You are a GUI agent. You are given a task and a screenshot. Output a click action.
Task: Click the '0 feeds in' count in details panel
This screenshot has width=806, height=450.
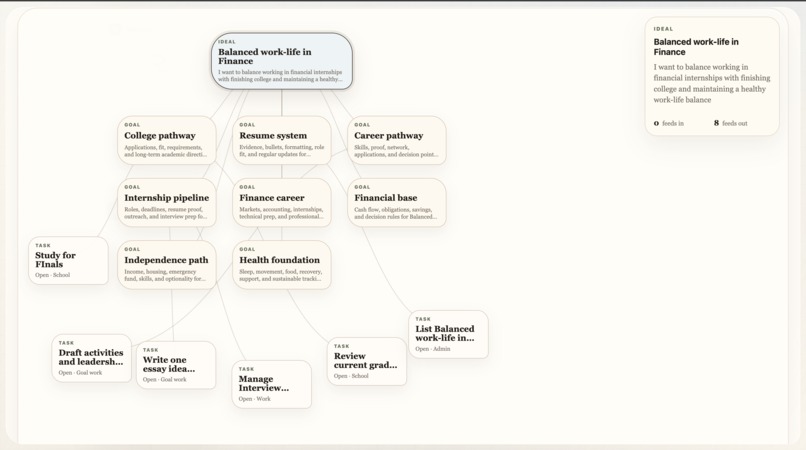pos(669,123)
